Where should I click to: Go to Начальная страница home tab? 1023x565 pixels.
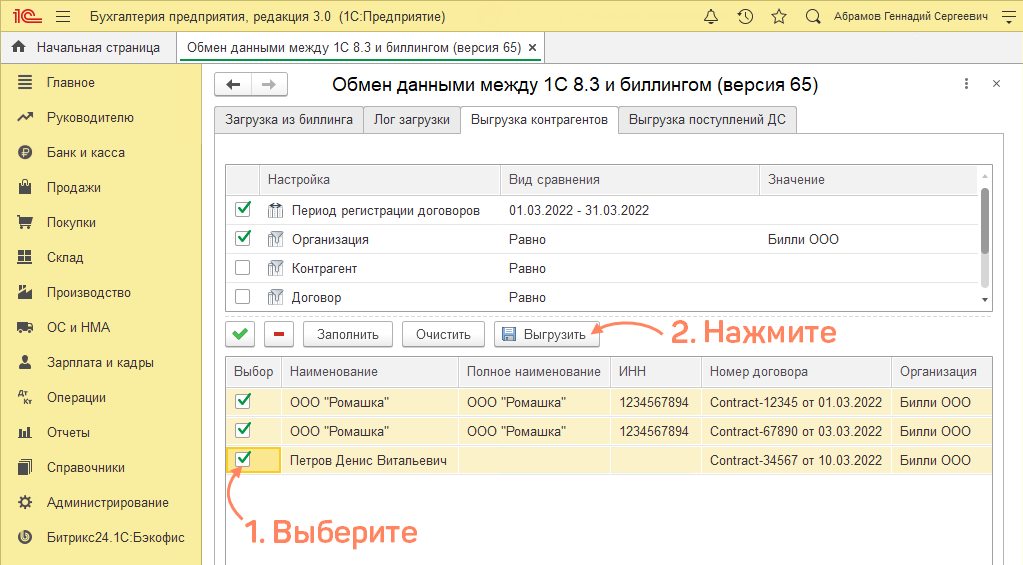87,48
